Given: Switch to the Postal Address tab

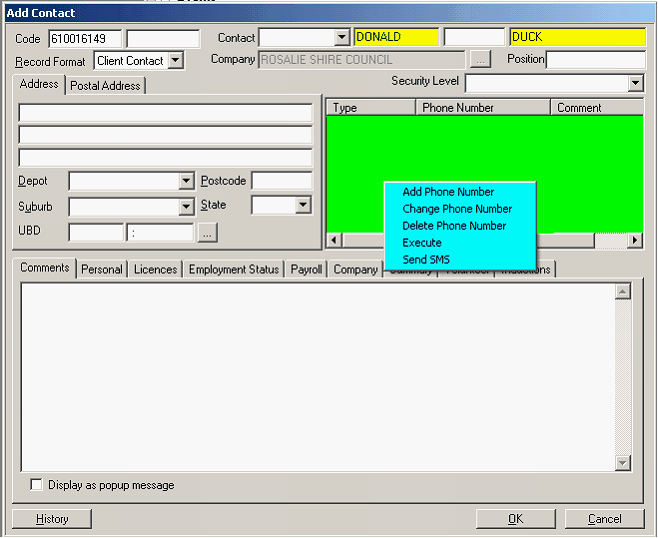Looking at the screenshot, I should tap(106, 86).
